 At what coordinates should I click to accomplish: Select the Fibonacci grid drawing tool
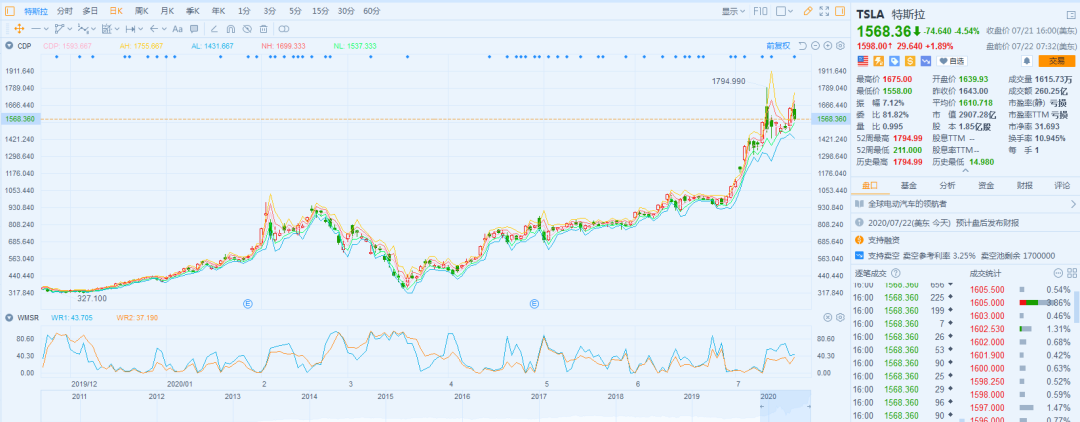(x=107, y=28)
